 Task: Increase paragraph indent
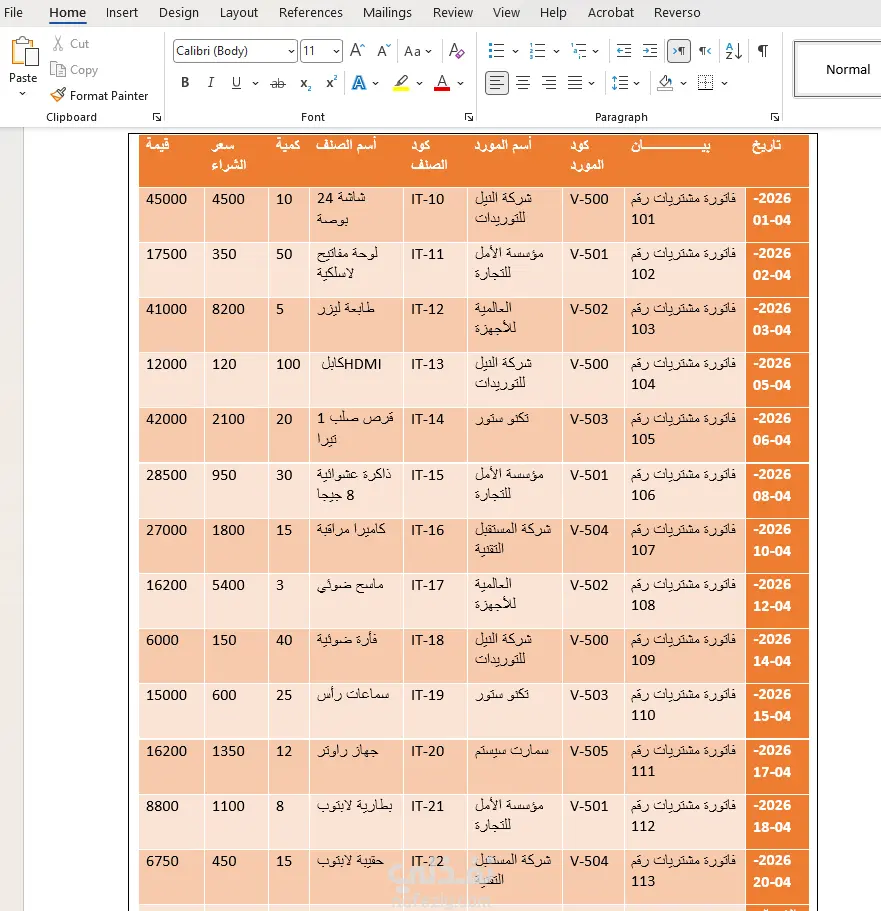(x=650, y=51)
